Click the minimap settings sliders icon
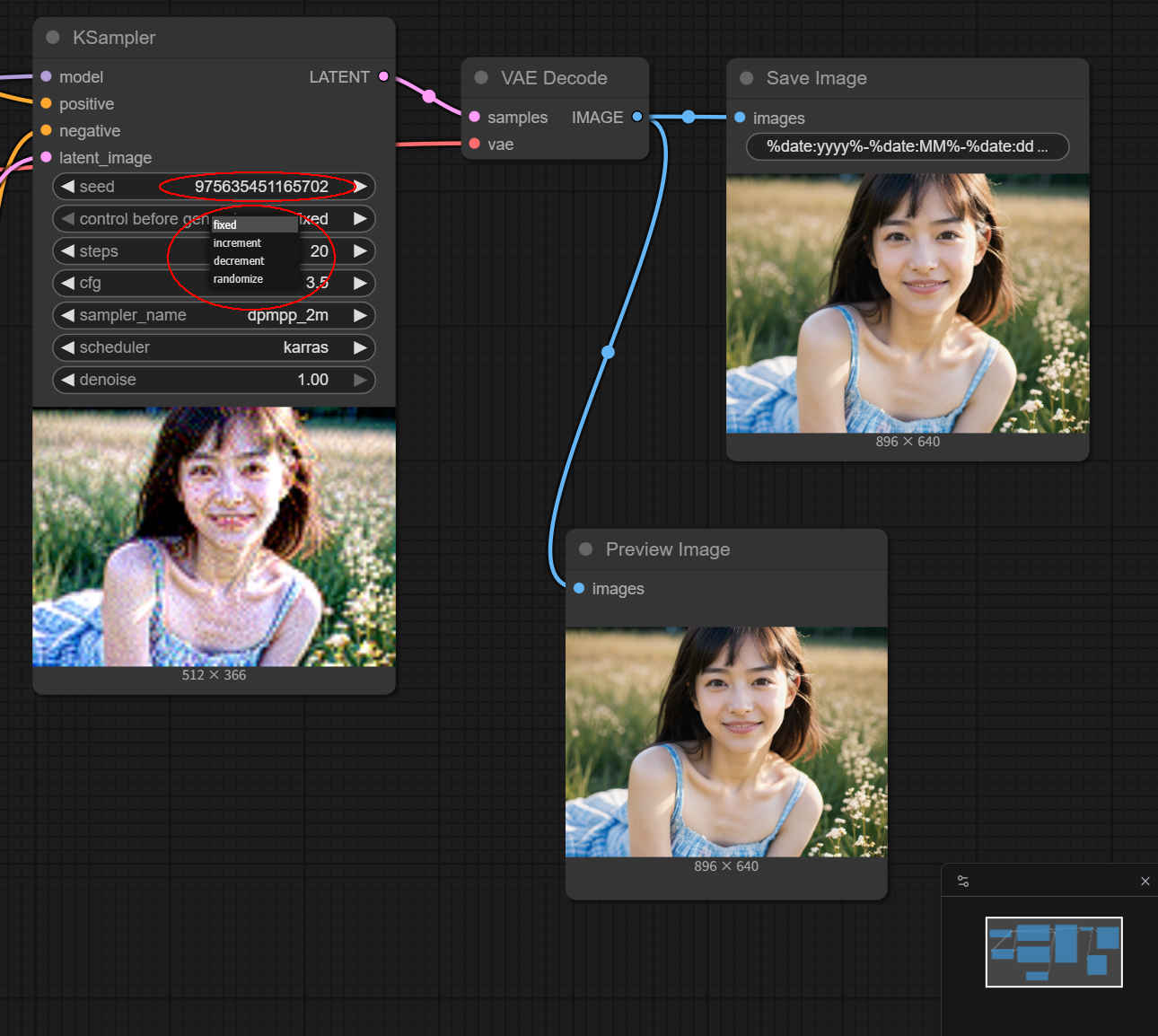1158x1036 pixels. [x=963, y=882]
